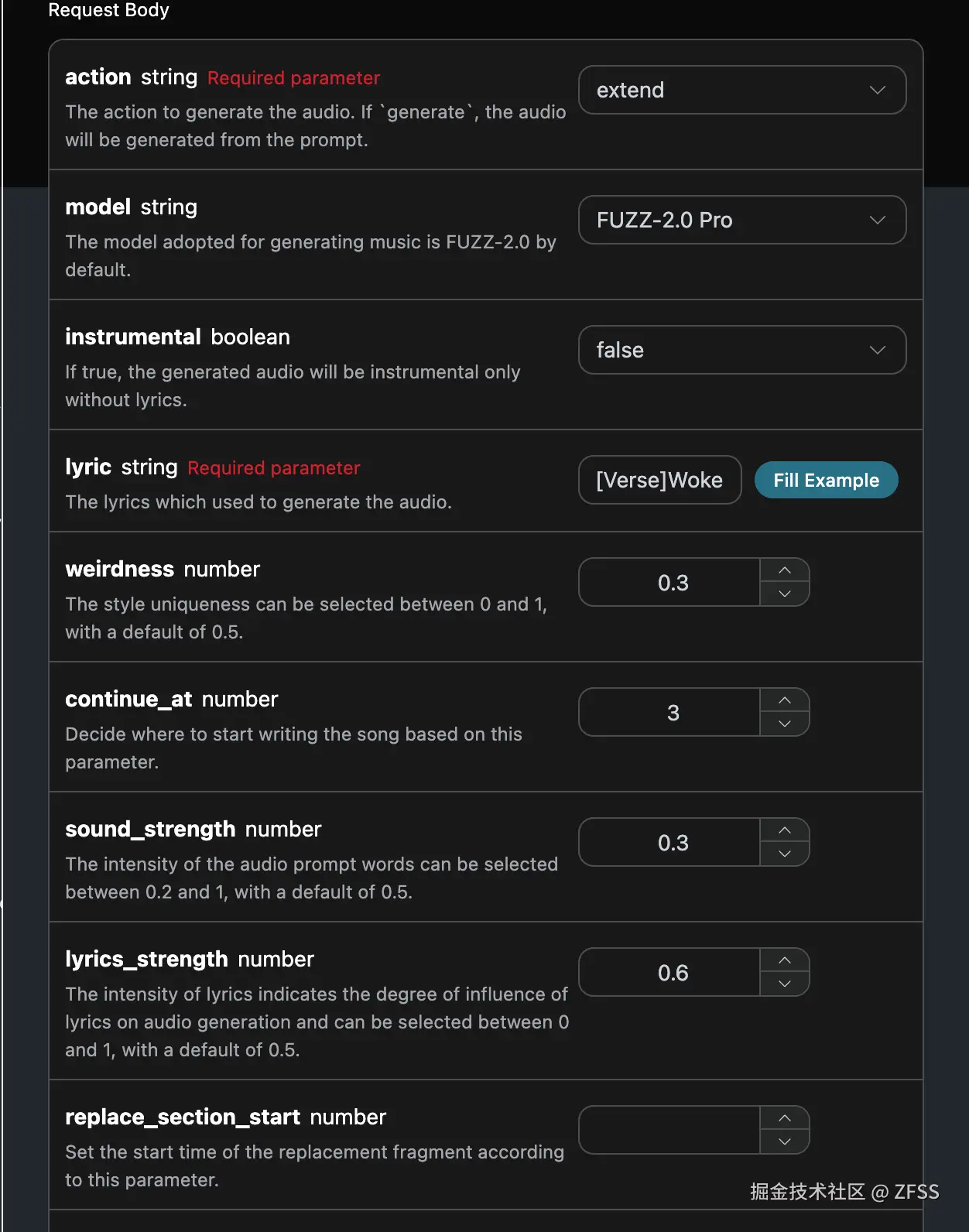Screen dimensions: 969x1232
Task: Click the sound_strength field showing 0.3
Action: [670, 842]
